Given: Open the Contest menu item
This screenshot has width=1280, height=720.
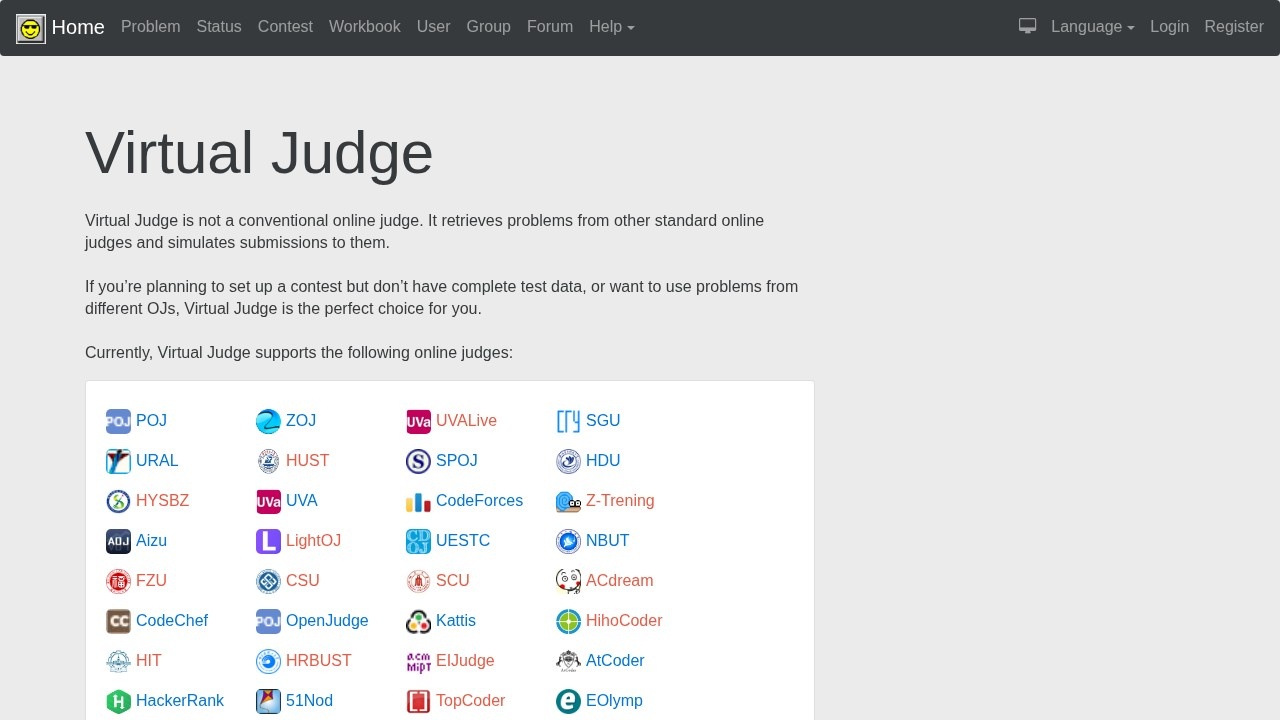Looking at the screenshot, I should tap(285, 27).
